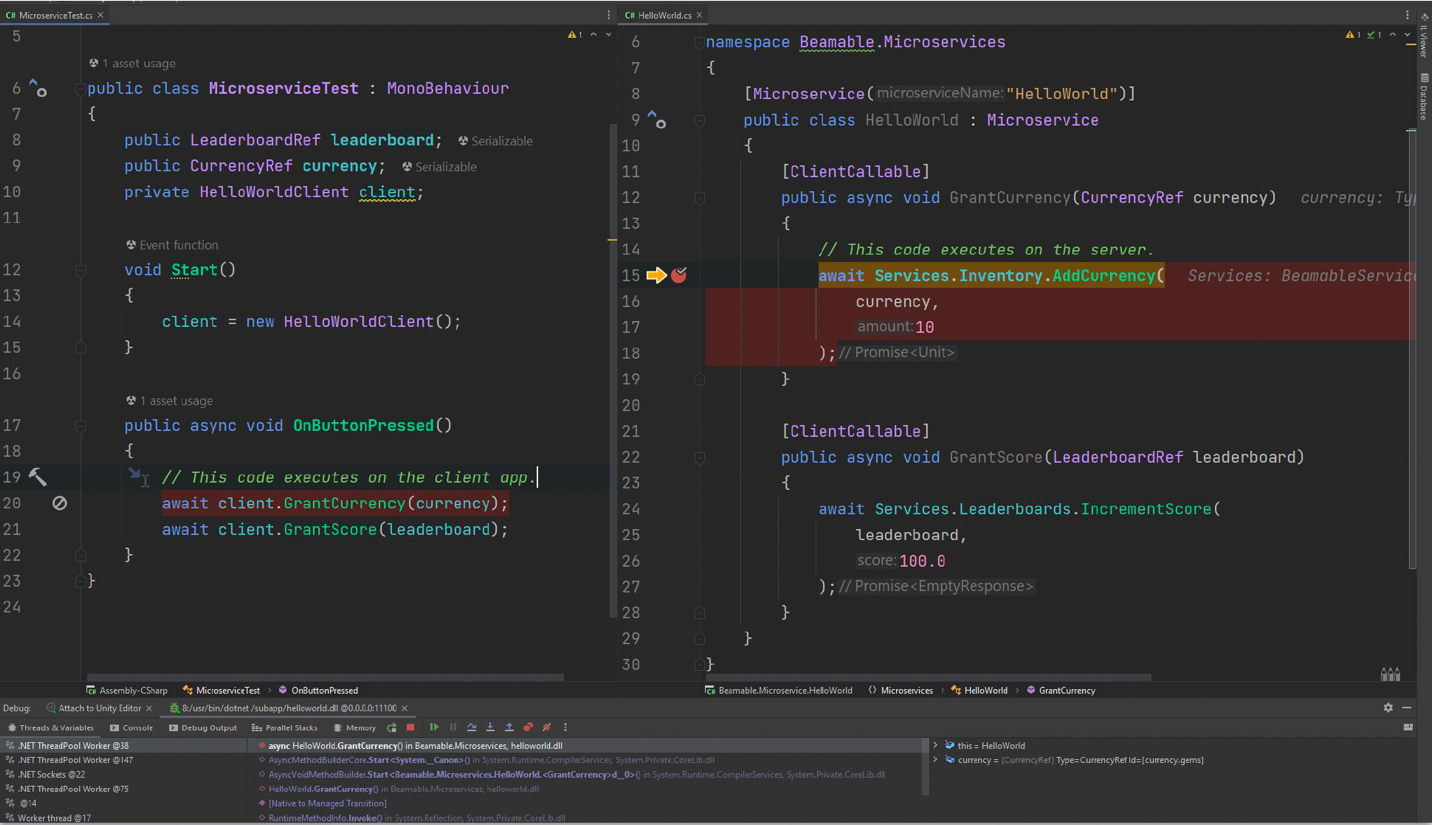Image resolution: width=1432 pixels, height=825 pixels.
Task: Click GrantCurrency breadcrumb in the right editor
Action: coord(1066,690)
